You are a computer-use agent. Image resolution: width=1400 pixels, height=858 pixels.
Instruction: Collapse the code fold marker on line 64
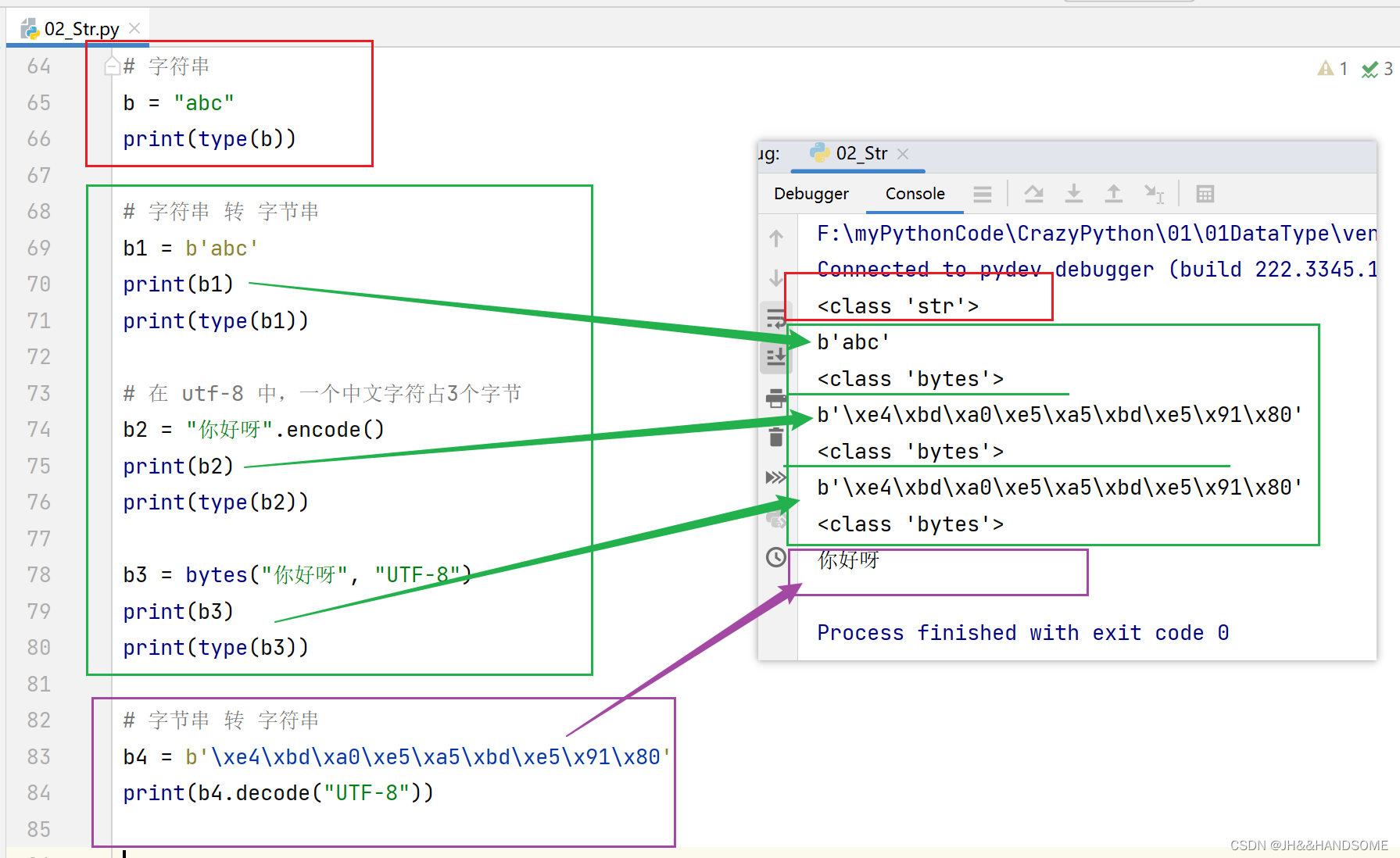pyautogui.click(x=112, y=66)
